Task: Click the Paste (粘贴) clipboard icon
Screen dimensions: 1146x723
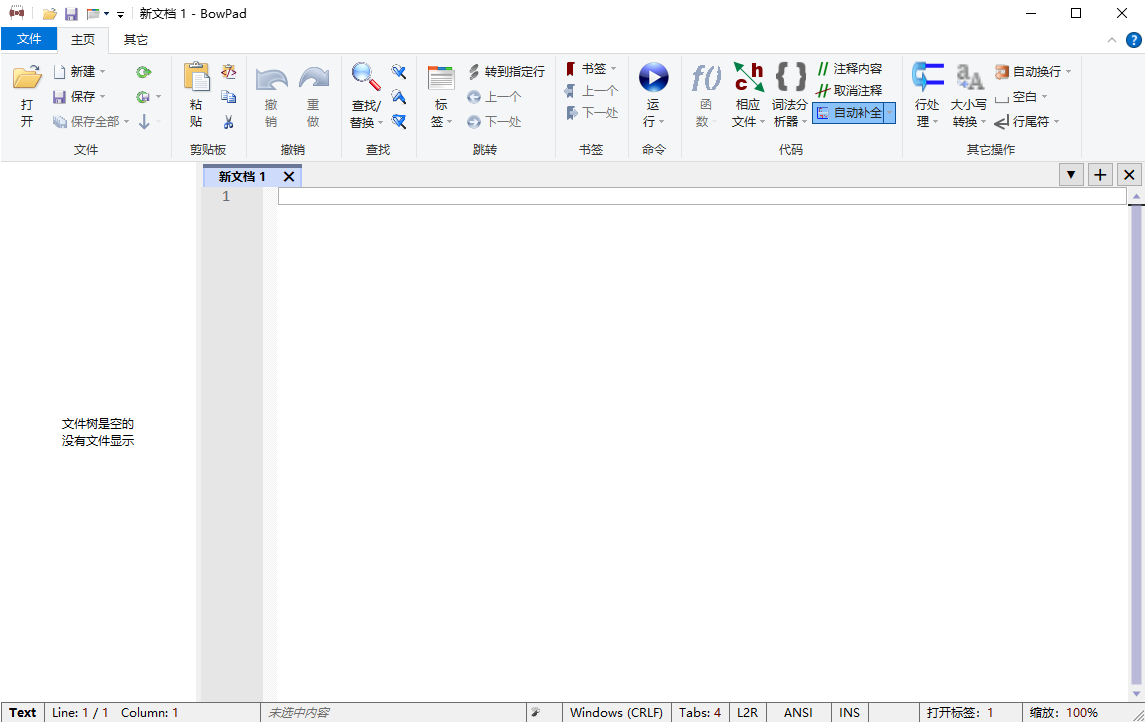Action: point(196,78)
